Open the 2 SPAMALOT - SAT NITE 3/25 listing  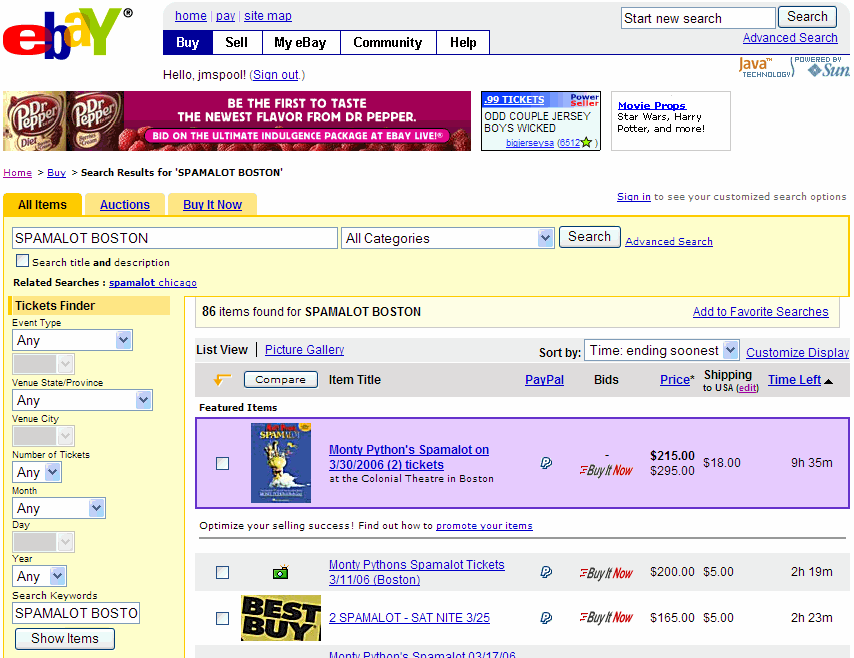pyautogui.click(x=410, y=618)
